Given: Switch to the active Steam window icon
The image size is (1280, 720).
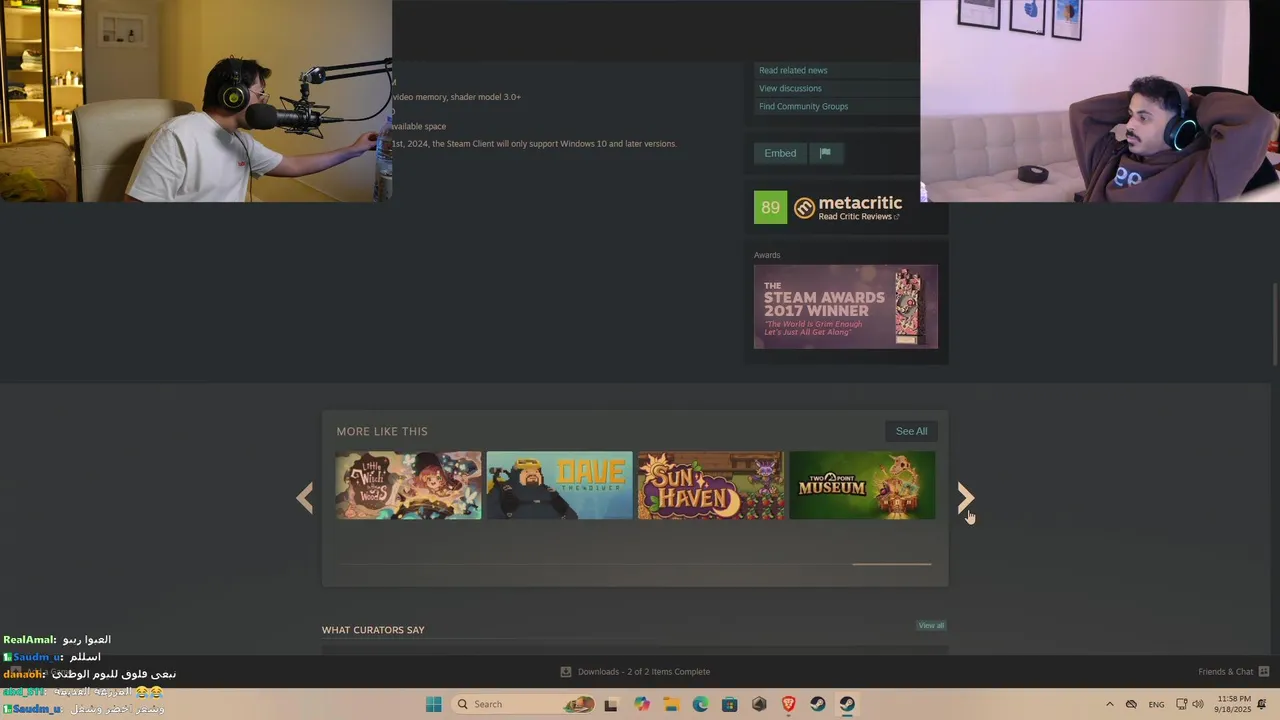Looking at the screenshot, I should 847,704.
